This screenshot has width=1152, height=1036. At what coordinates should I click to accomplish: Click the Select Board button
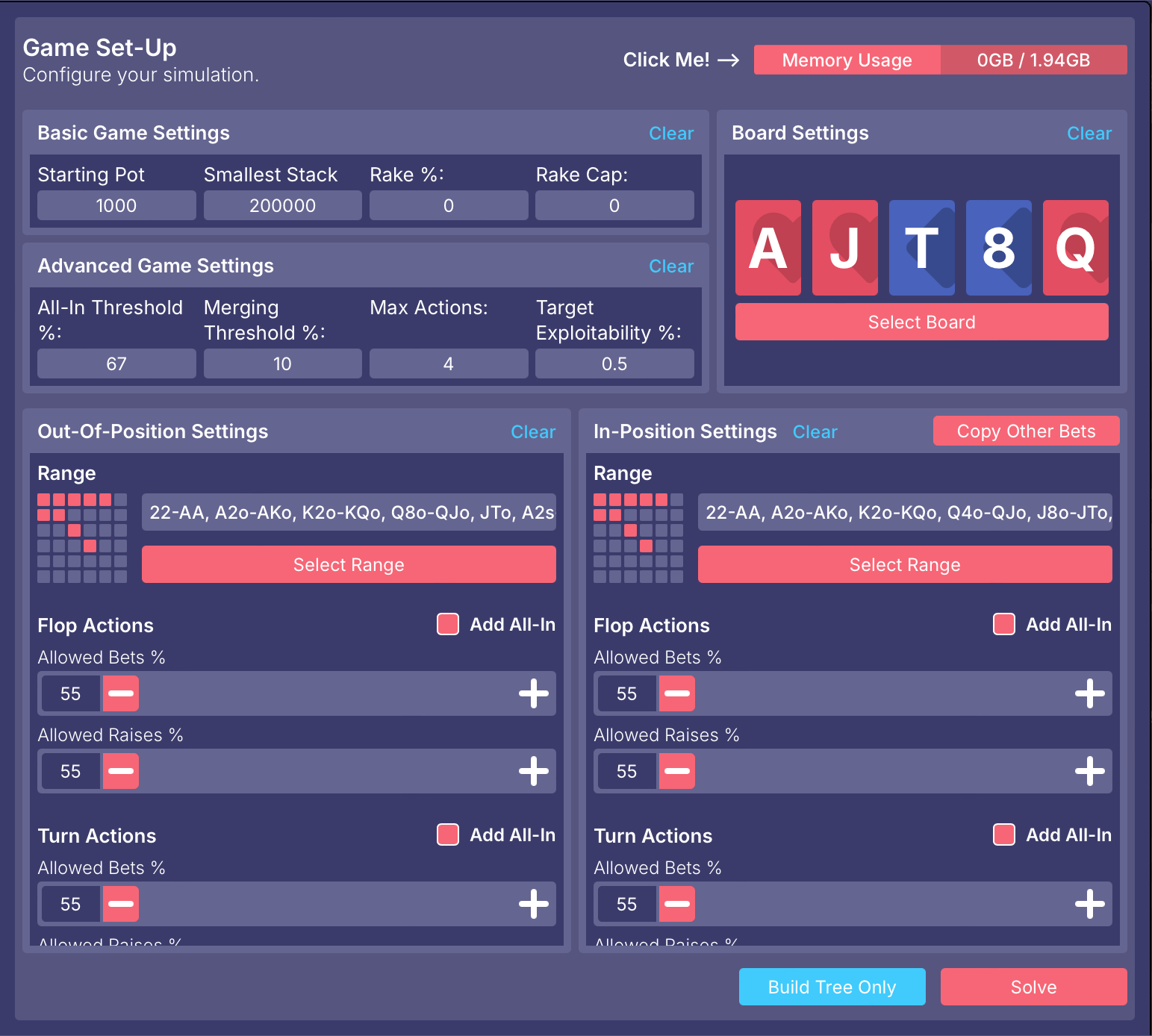coord(922,322)
